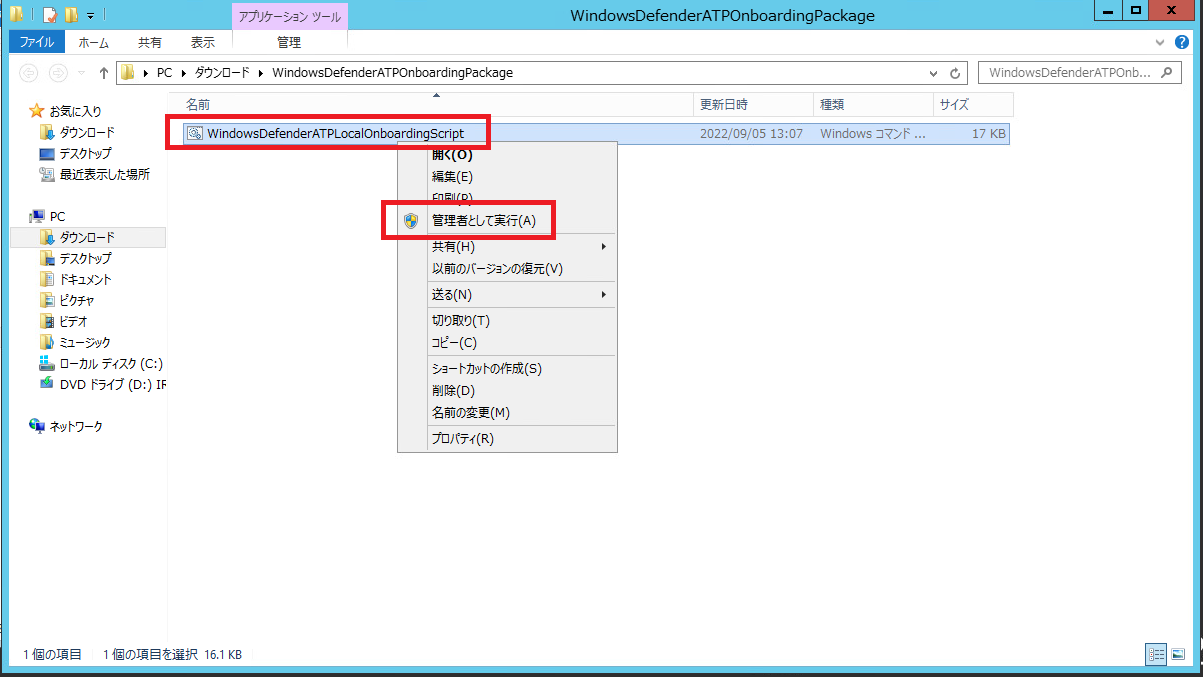Select プロパティ(R) from the context menu
The width and height of the screenshot is (1203, 677).
[462, 439]
